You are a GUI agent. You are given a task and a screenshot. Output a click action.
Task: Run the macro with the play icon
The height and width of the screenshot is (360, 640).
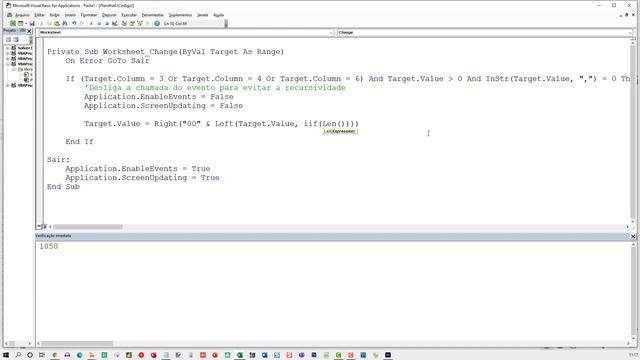[91, 24]
